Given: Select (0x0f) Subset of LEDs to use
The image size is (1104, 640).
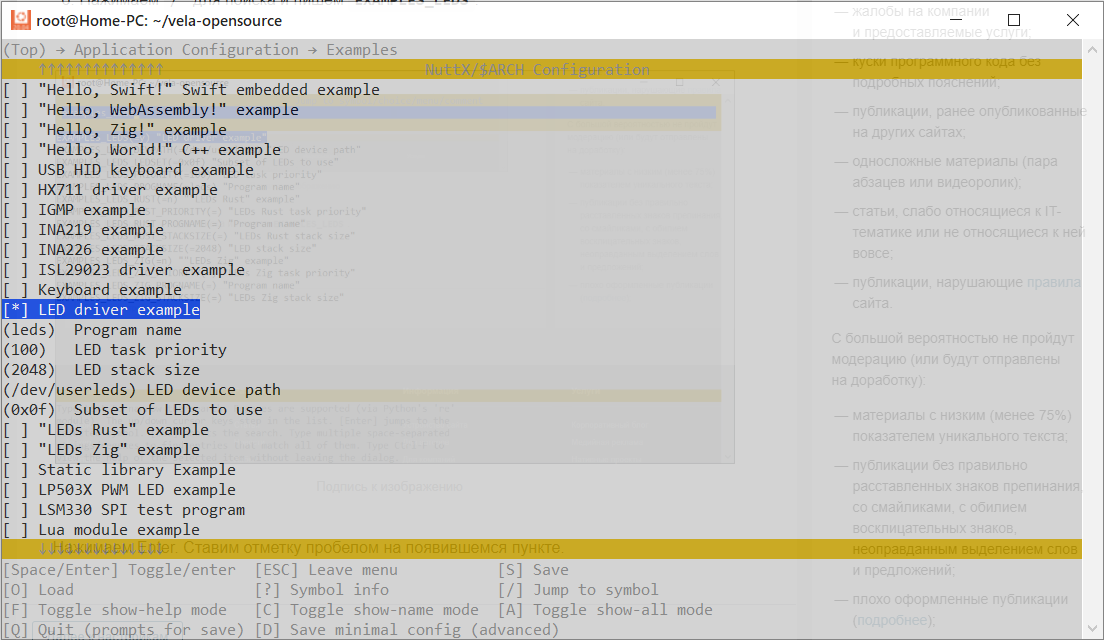Looking at the screenshot, I should 133,410.
